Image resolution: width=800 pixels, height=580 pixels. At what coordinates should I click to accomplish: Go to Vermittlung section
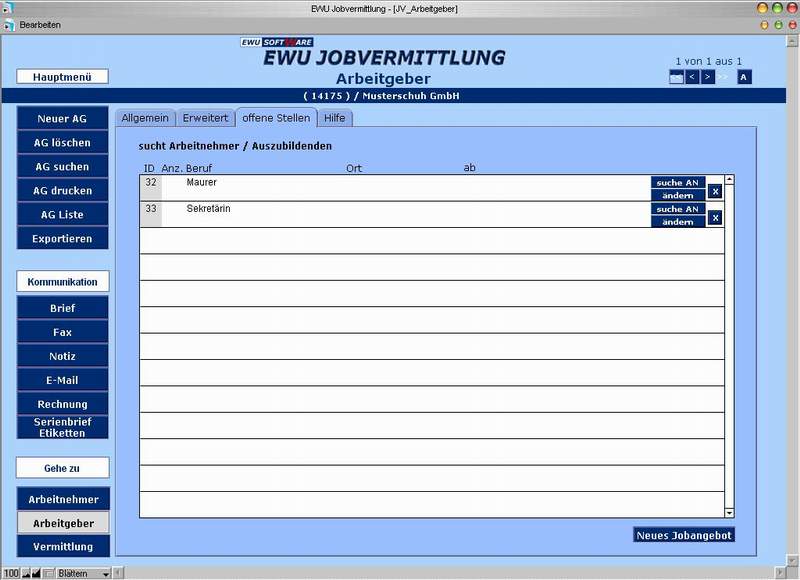click(x=63, y=546)
